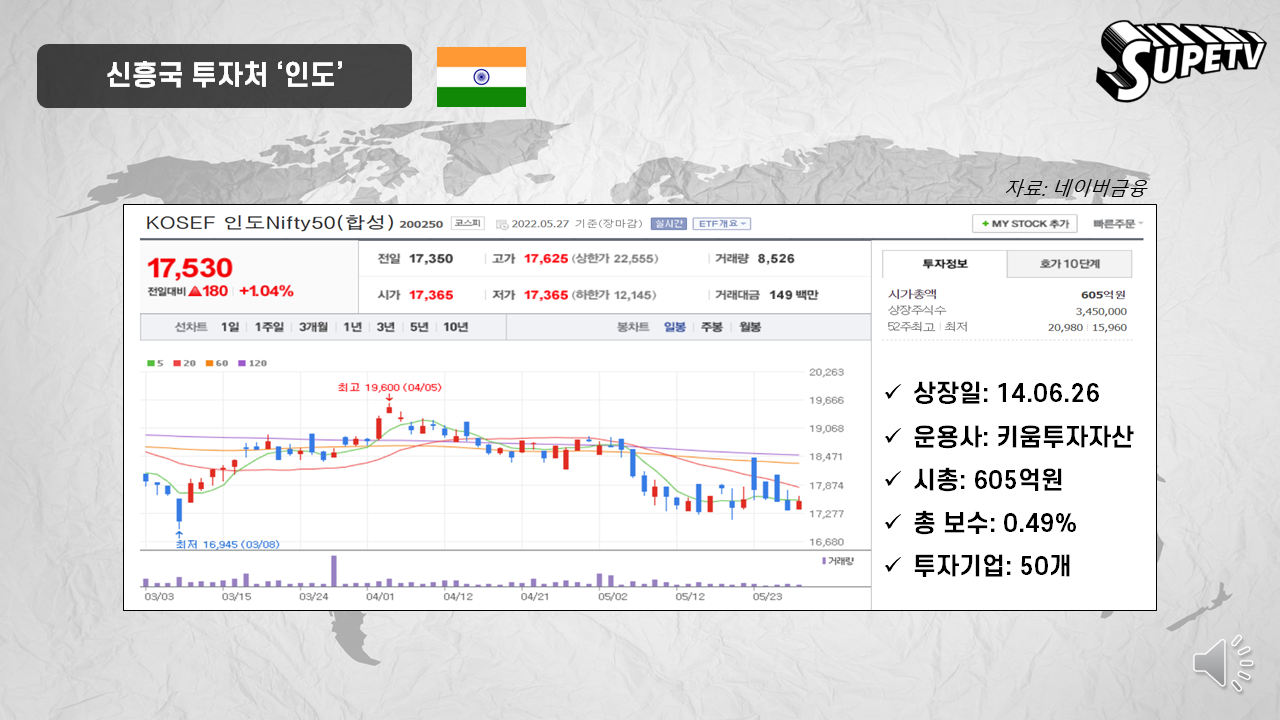This screenshot has height=720, width=1280.
Task: Click the 실시간 badge button
Action: click(669, 224)
